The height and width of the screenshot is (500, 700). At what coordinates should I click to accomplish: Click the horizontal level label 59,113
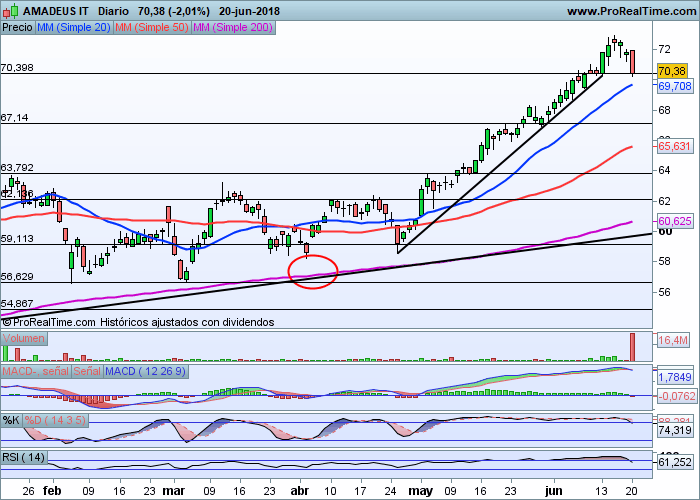[17, 239]
